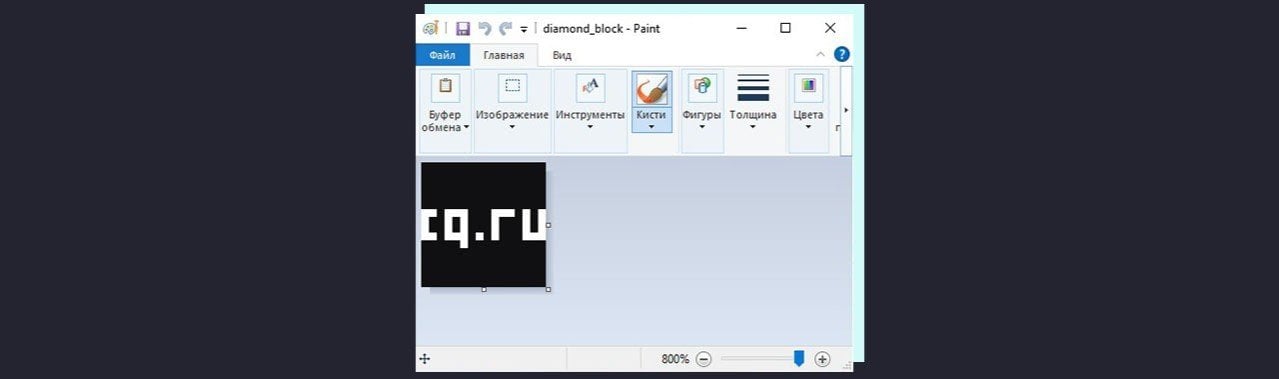This screenshot has height=379, width=1279.
Task: Switch to the Вид tab
Action: point(562,55)
